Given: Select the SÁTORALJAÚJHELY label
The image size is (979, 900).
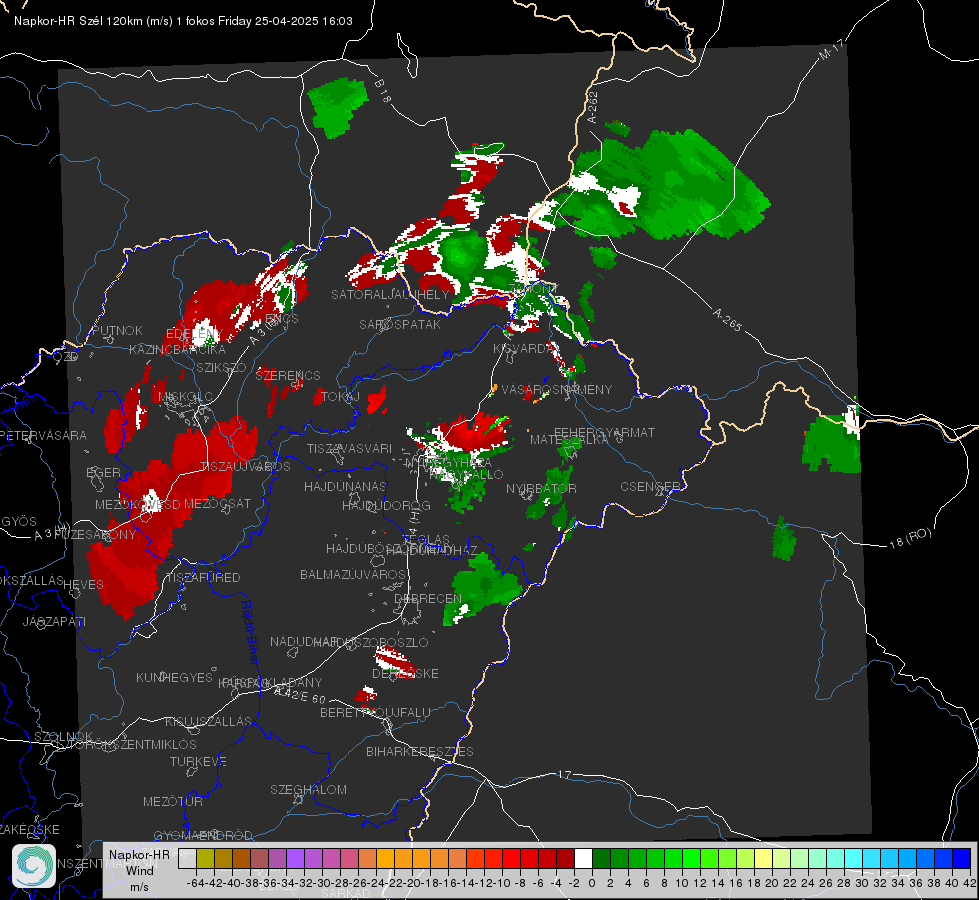Looking at the screenshot, I should pyautogui.click(x=390, y=294).
